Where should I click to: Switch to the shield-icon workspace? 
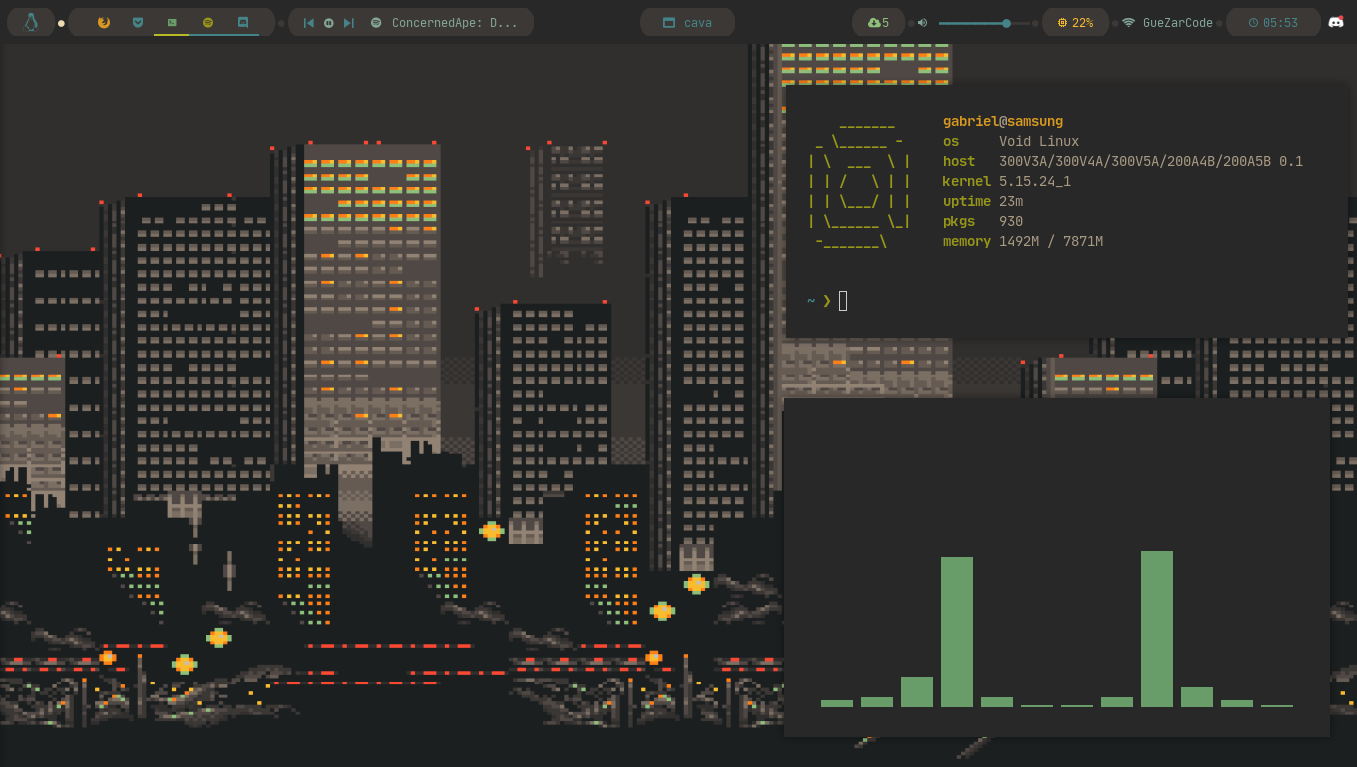tap(138, 22)
